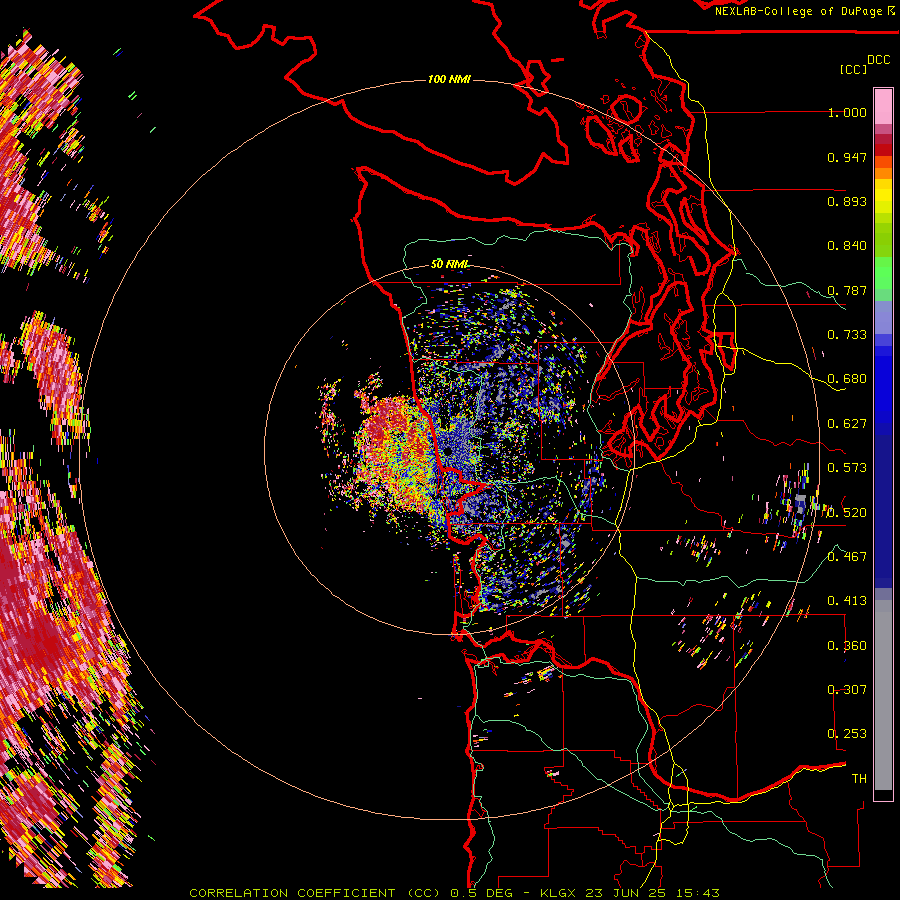
Task: Select the 0.520 legend value
Action: click(x=847, y=513)
